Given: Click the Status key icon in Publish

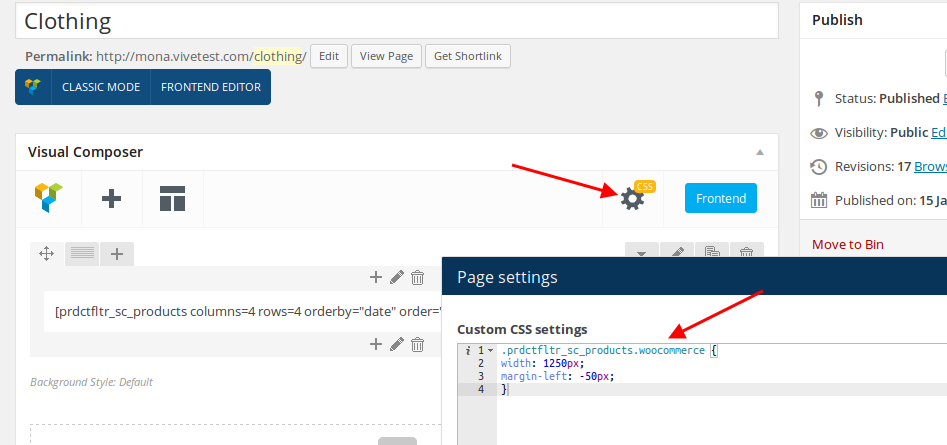Looking at the screenshot, I should point(818,98).
